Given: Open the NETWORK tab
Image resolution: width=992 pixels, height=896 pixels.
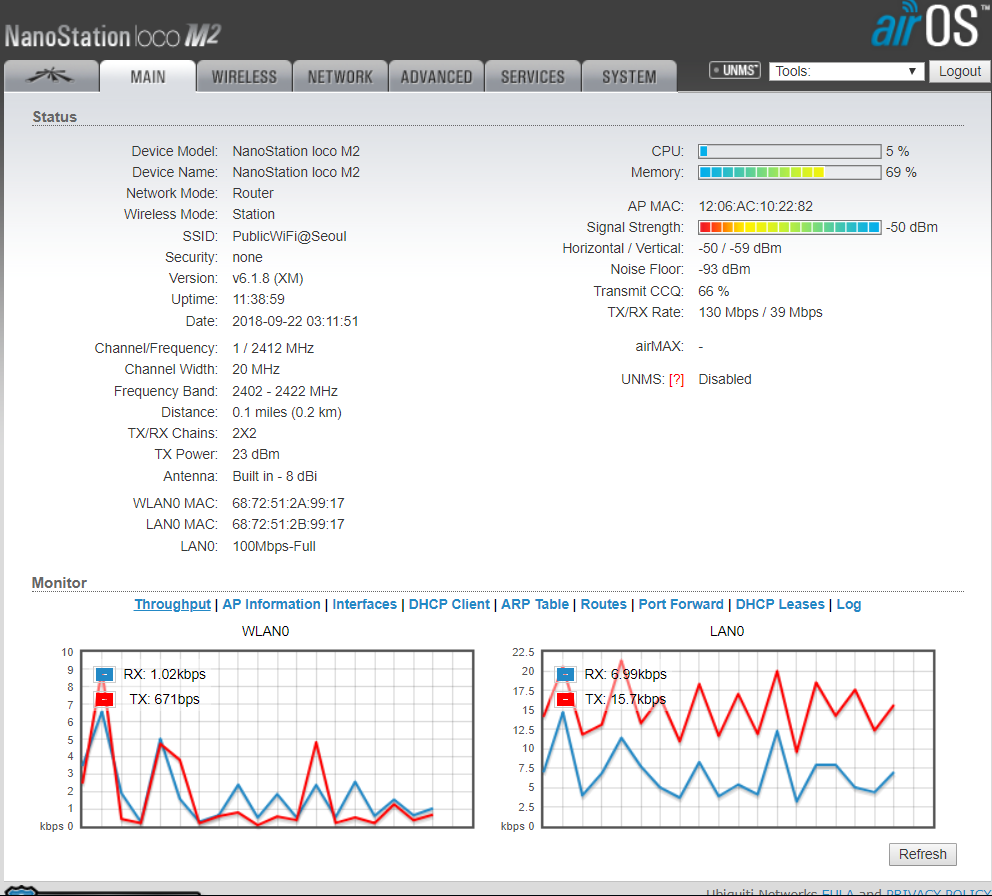Looking at the screenshot, I should coord(340,77).
